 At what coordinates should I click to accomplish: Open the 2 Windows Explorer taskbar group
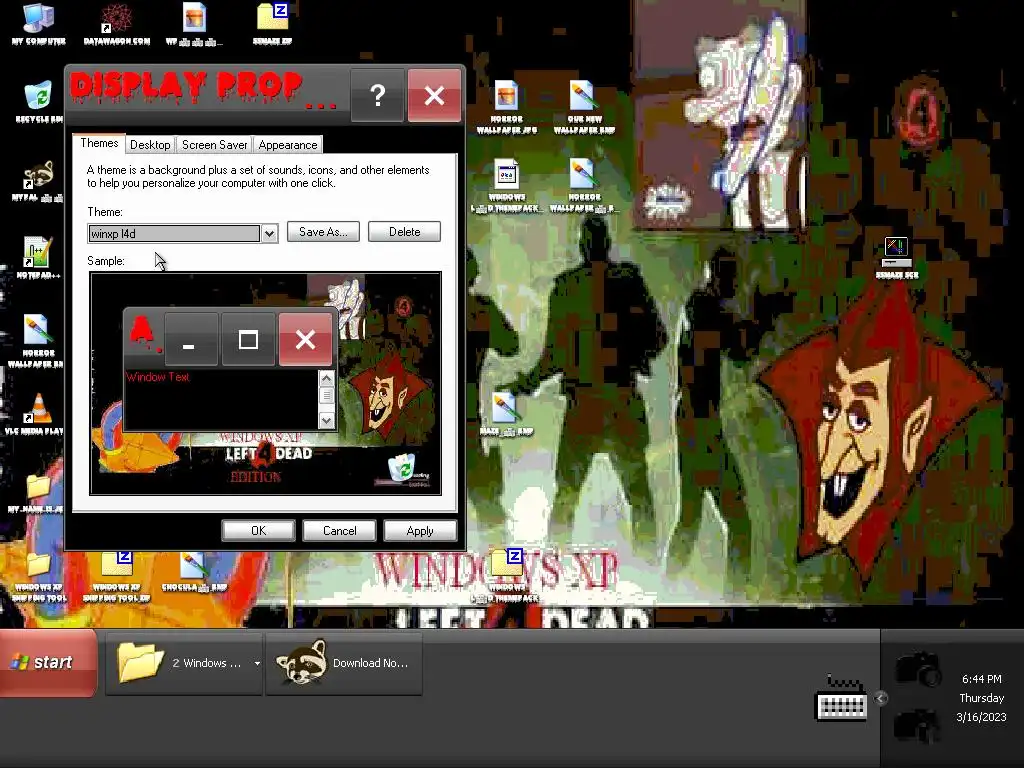click(x=184, y=663)
